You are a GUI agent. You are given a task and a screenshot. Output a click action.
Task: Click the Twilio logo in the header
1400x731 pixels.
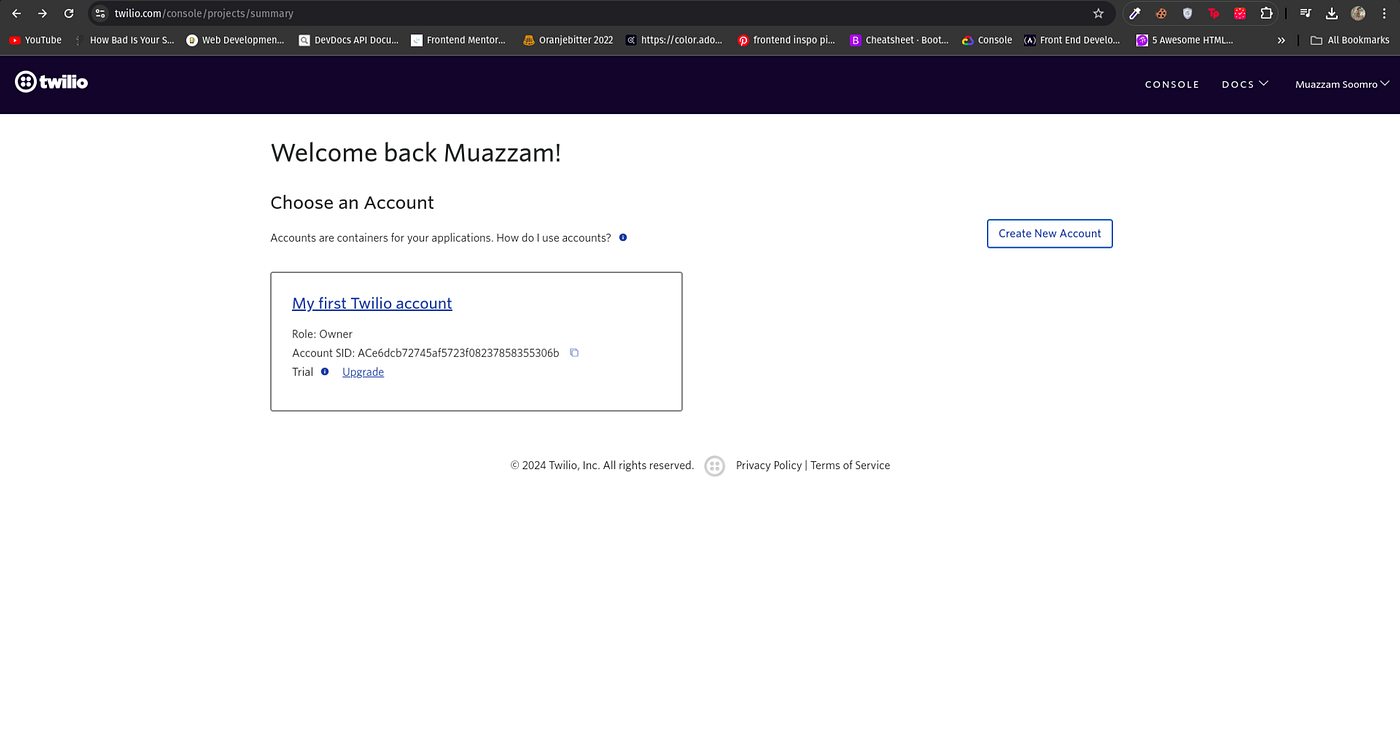coord(52,82)
